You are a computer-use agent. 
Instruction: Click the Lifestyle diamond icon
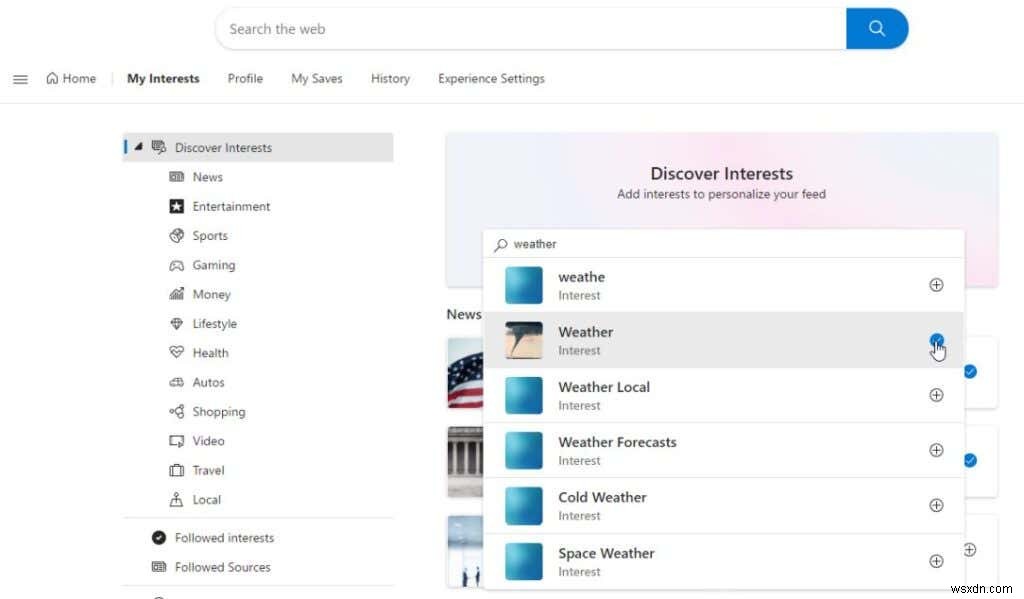coord(176,323)
